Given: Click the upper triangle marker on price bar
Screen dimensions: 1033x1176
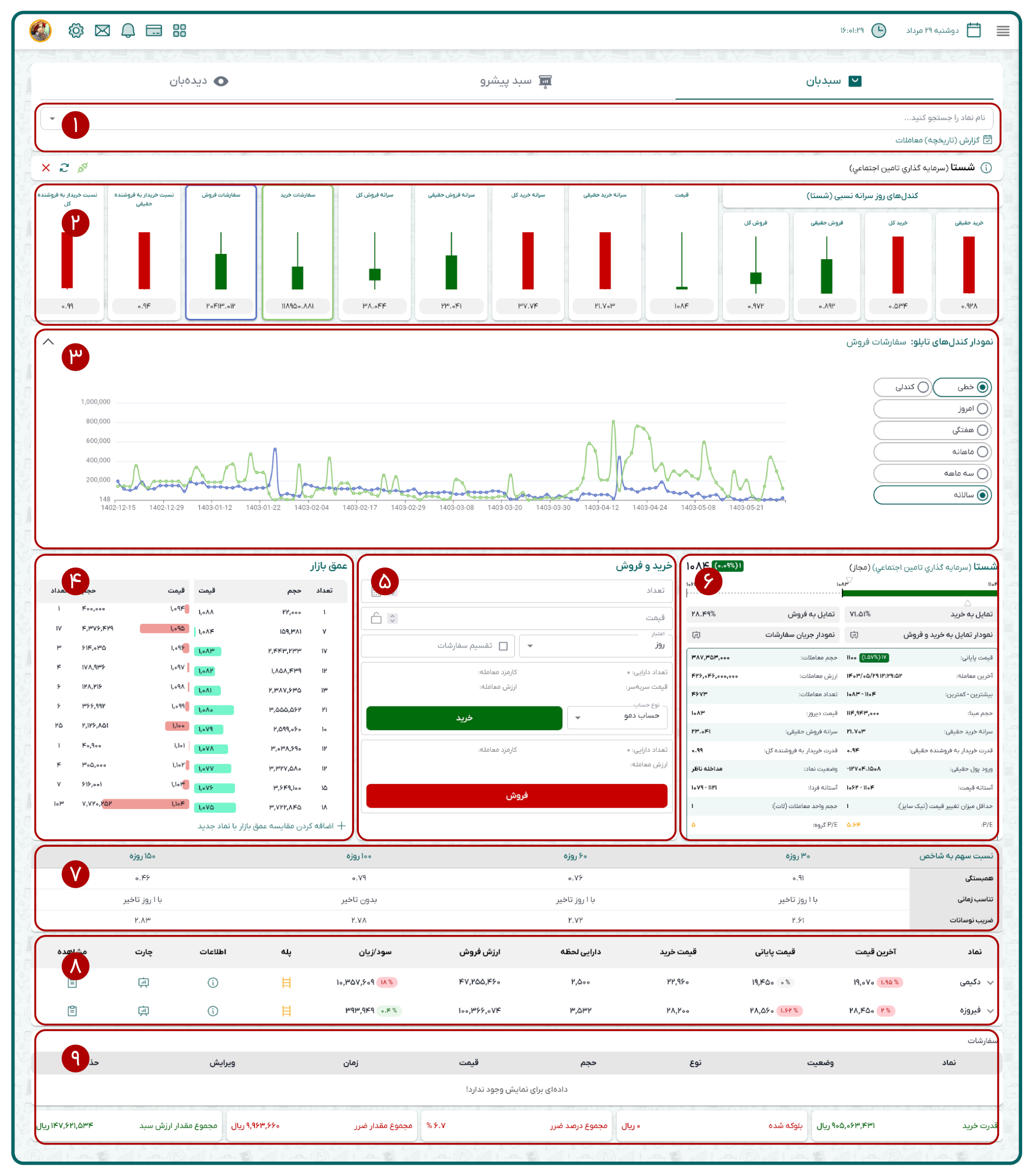Looking at the screenshot, I should tap(849, 581).
